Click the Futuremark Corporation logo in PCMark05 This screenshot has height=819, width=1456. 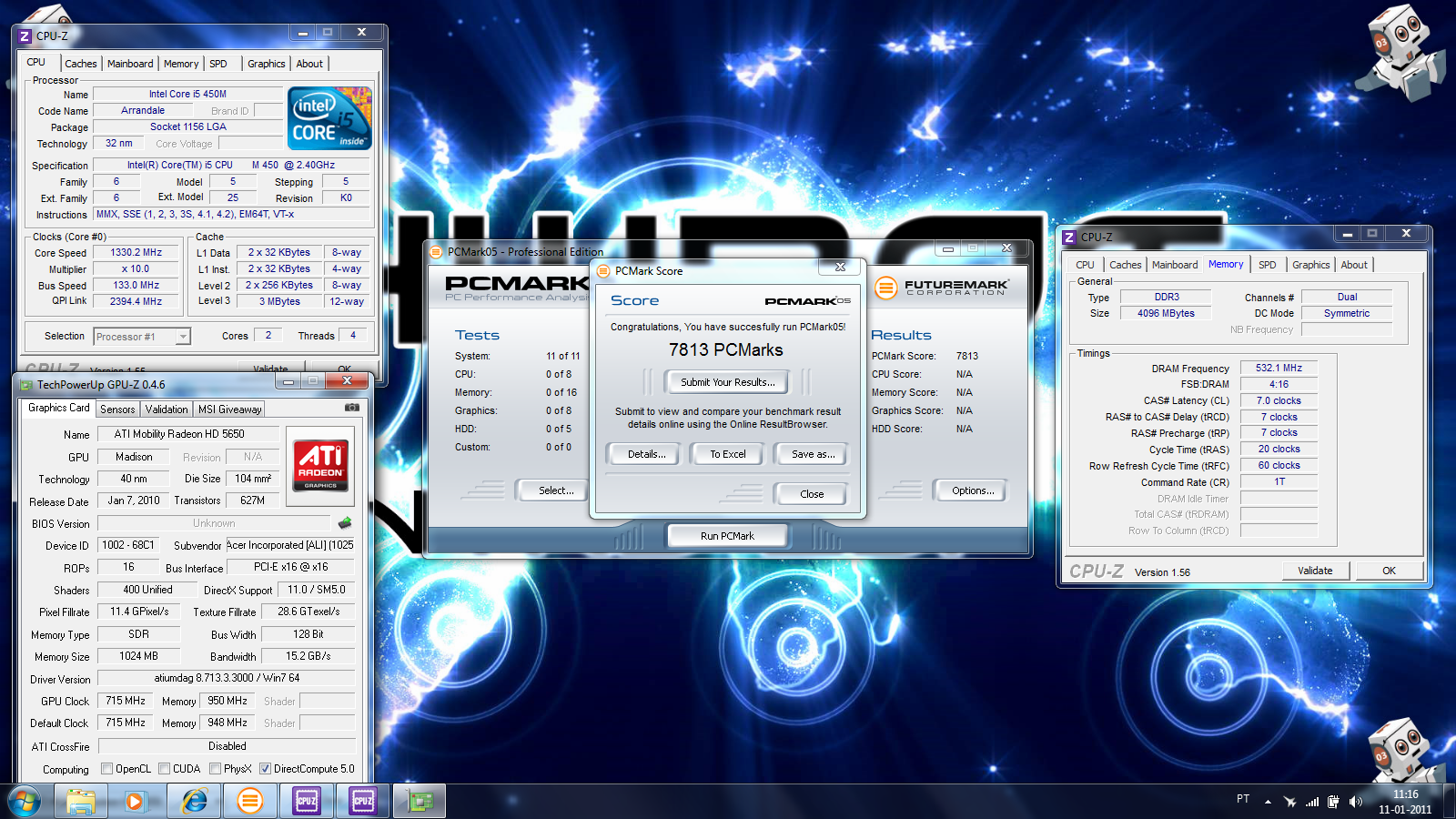click(942, 288)
